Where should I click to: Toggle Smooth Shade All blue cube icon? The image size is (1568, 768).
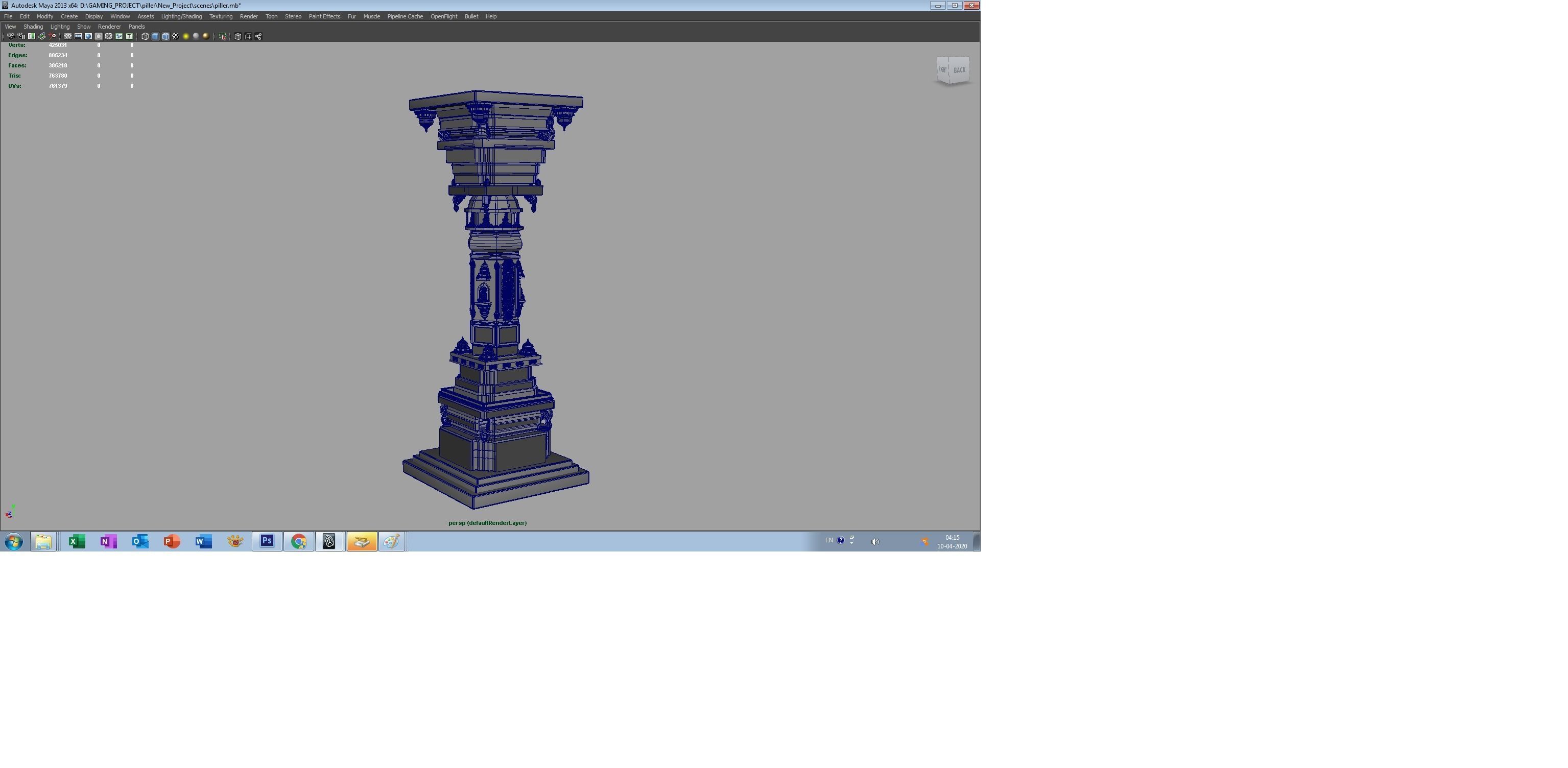coord(155,37)
